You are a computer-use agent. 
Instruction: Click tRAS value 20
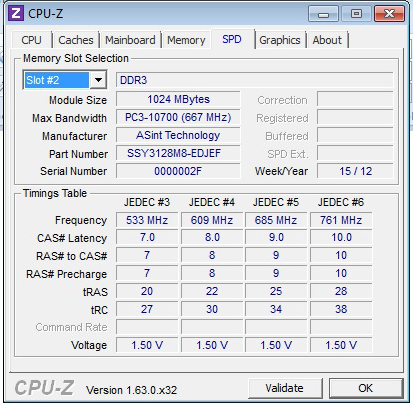[x=147, y=291]
